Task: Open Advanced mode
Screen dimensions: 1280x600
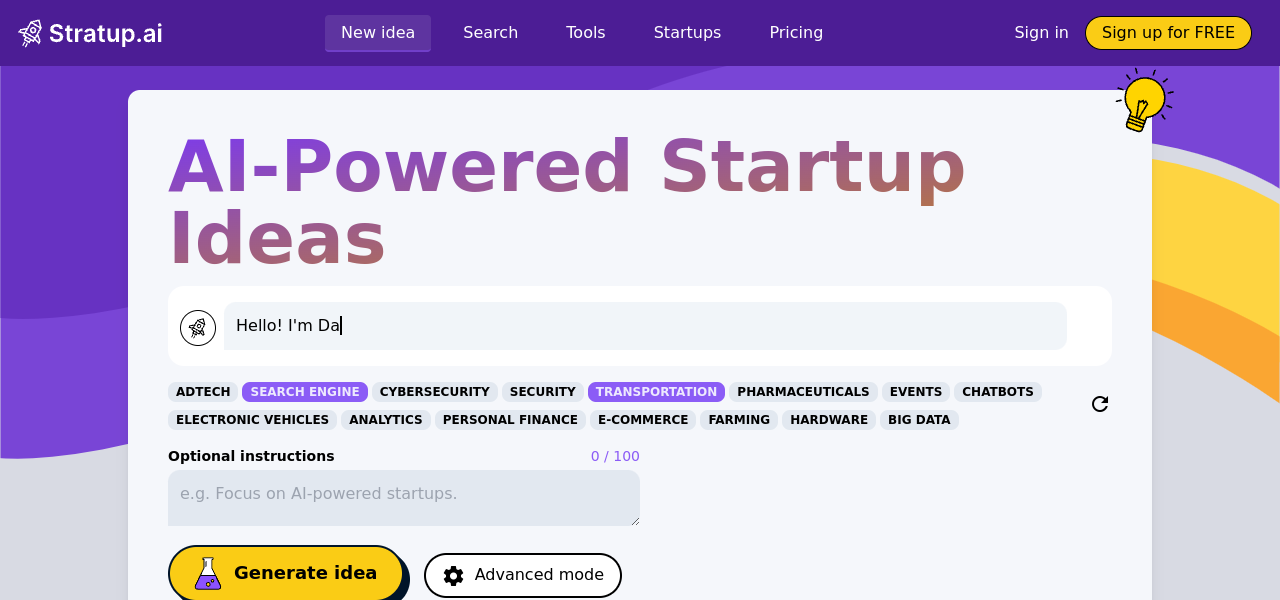Action: (523, 575)
